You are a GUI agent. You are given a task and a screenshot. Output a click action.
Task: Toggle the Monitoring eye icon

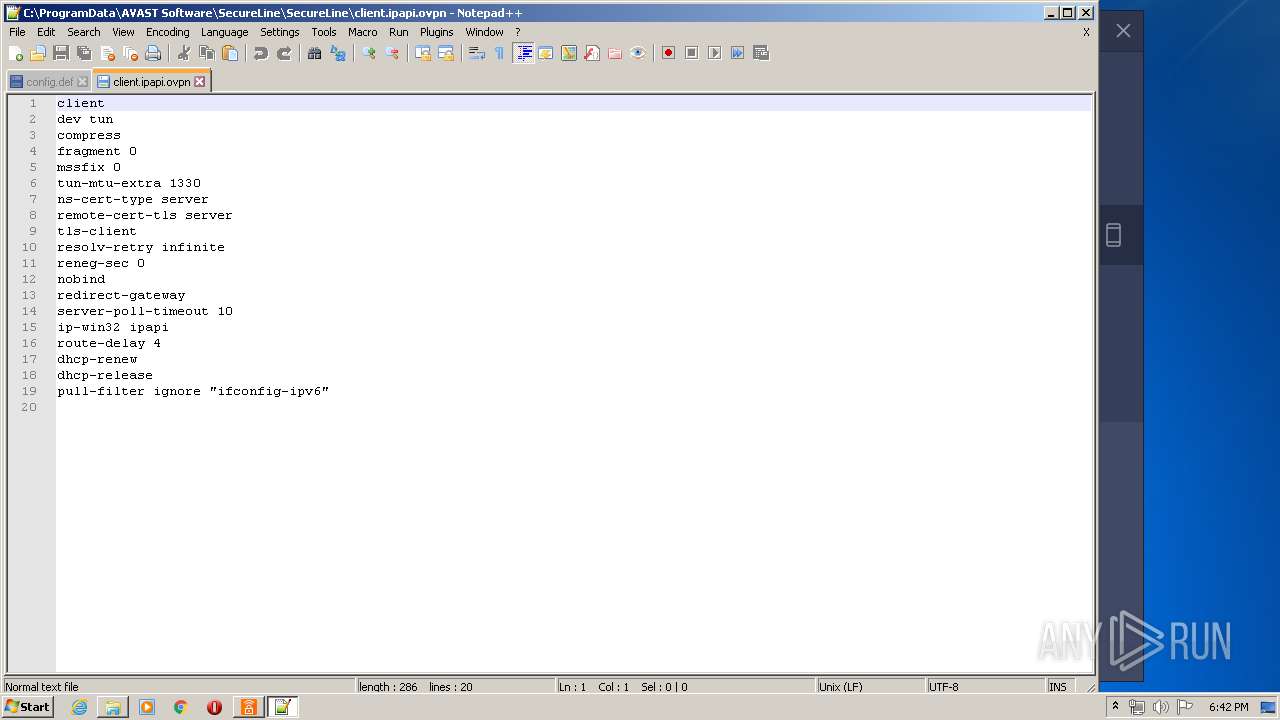tap(638, 53)
